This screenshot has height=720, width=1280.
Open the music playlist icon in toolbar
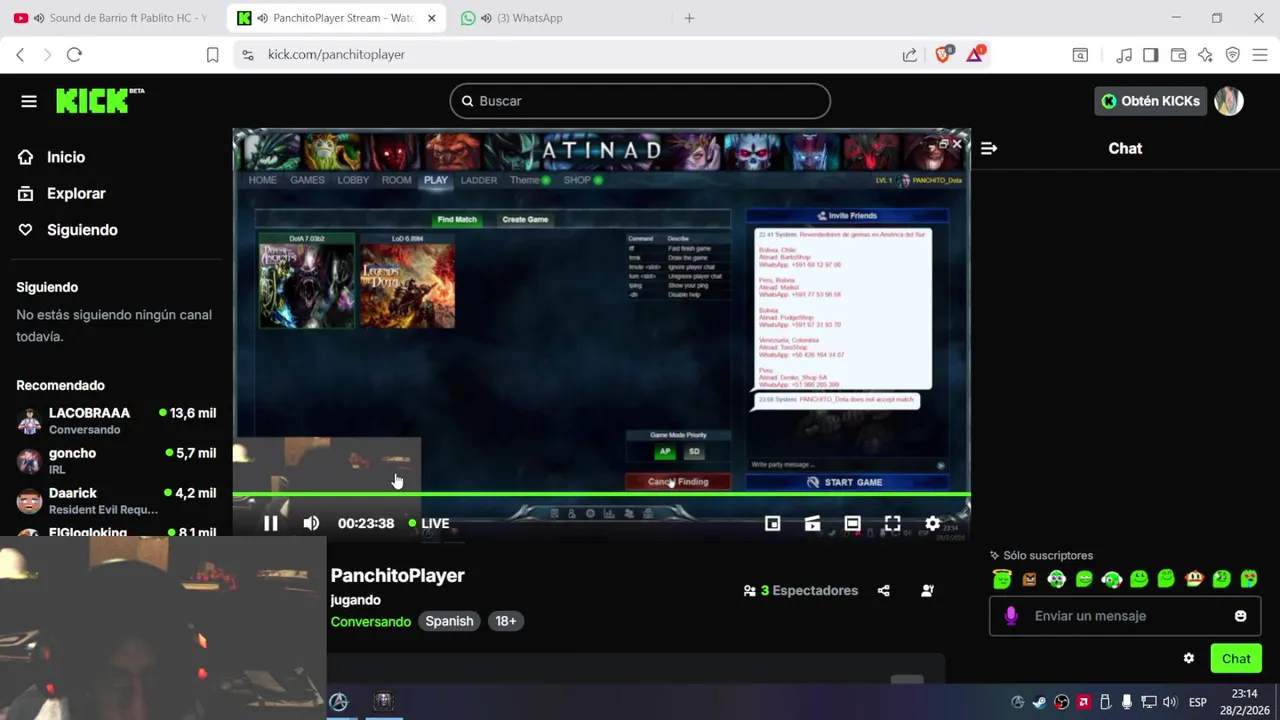[x=1124, y=55]
